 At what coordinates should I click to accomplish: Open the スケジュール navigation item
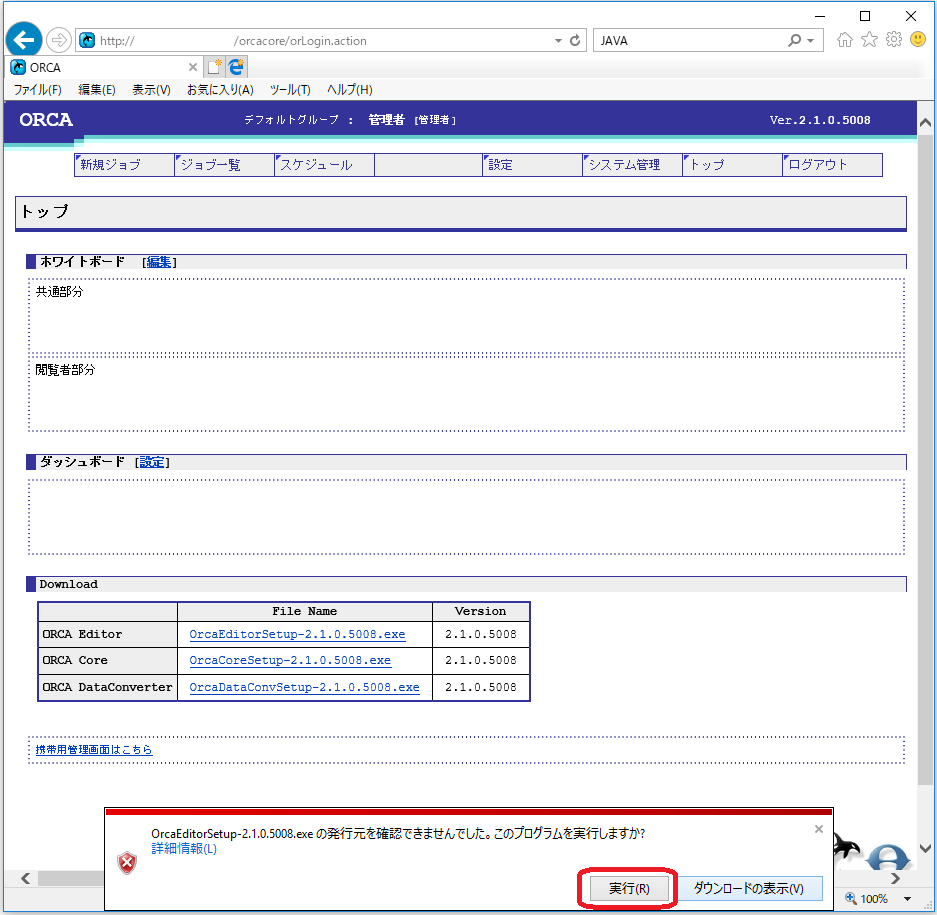tap(324, 165)
